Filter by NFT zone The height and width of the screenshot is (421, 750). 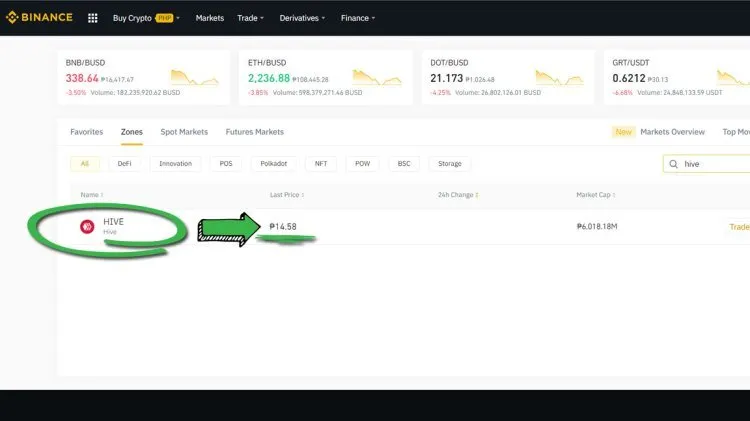pyautogui.click(x=321, y=164)
